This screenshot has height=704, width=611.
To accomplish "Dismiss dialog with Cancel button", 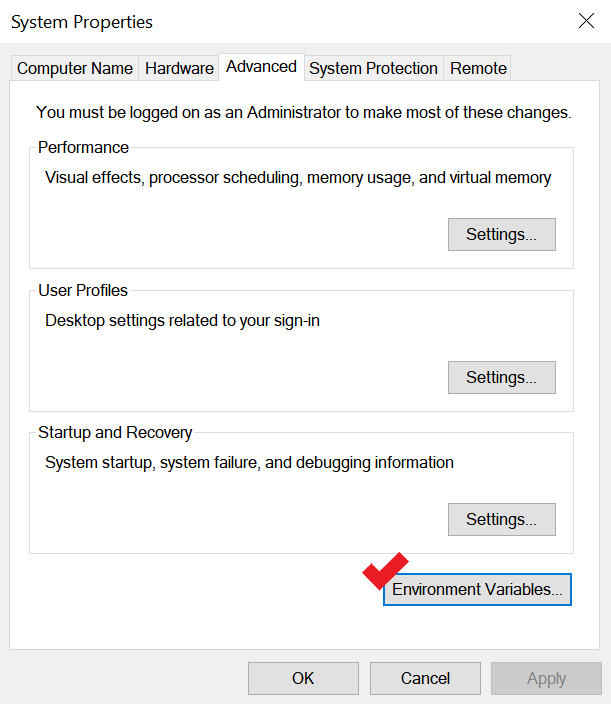I will tap(425, 678).
